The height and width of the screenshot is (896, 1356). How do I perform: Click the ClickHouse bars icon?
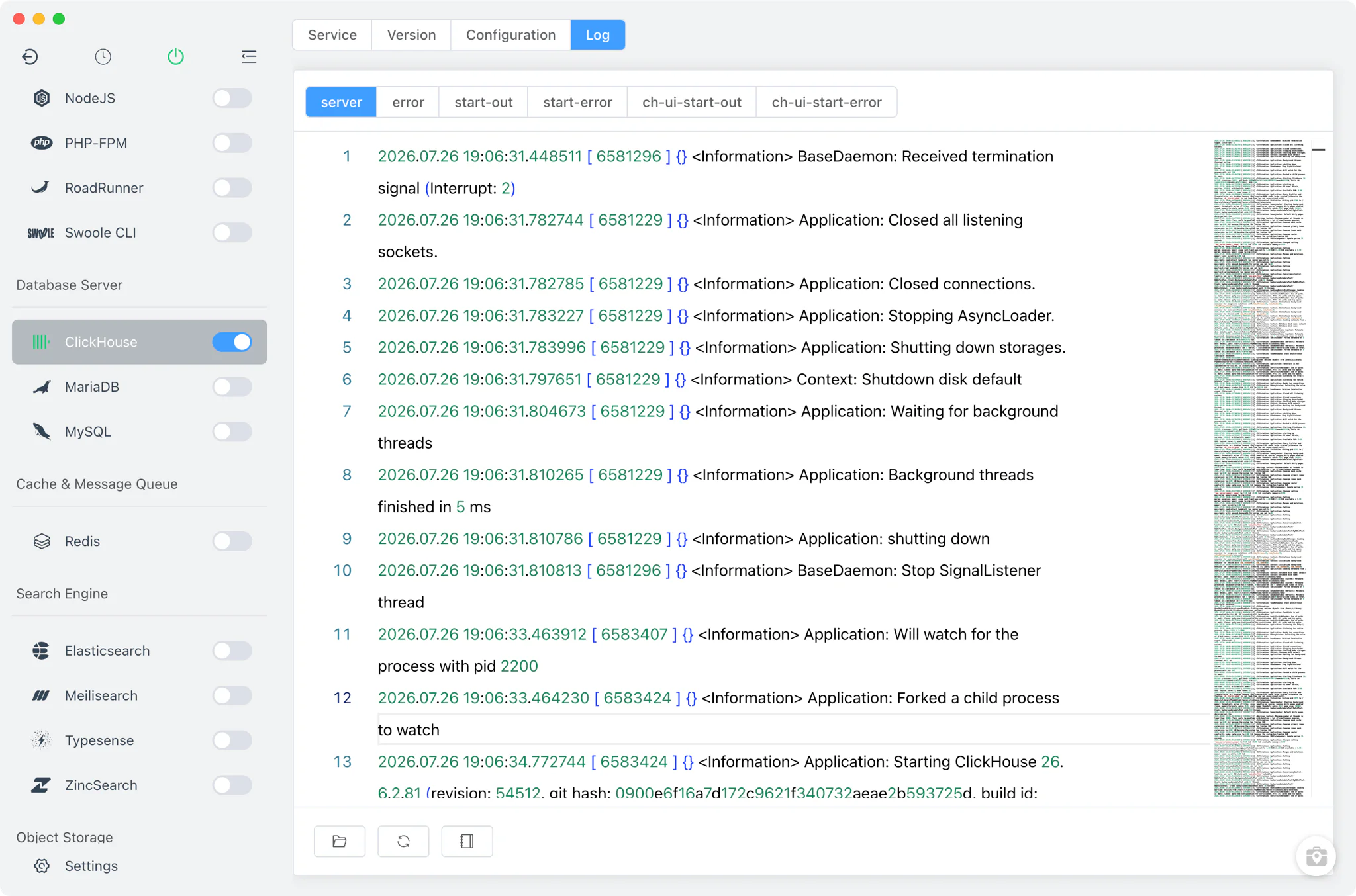coord(41,342)
